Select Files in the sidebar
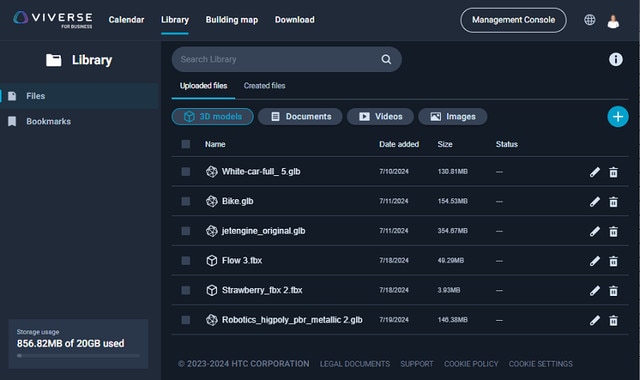 79,96
